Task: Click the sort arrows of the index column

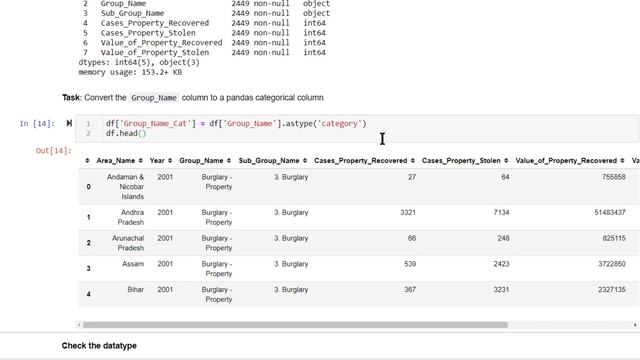Action: tap(87, 161)
